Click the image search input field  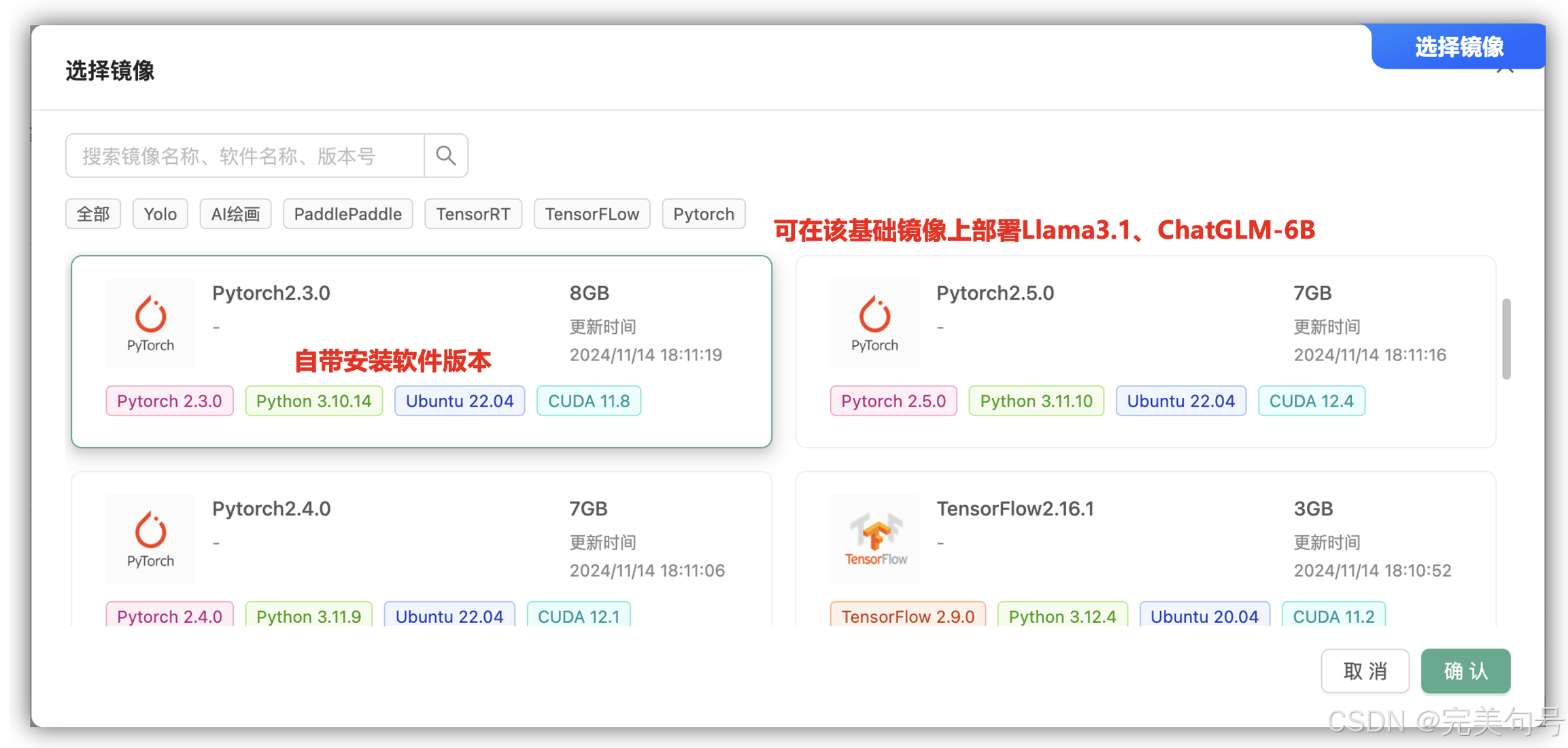(245, 156)
